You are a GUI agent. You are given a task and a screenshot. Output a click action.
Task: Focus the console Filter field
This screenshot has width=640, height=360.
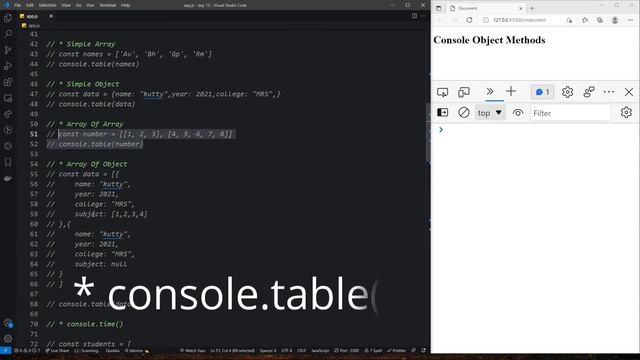tap(570, 113)
